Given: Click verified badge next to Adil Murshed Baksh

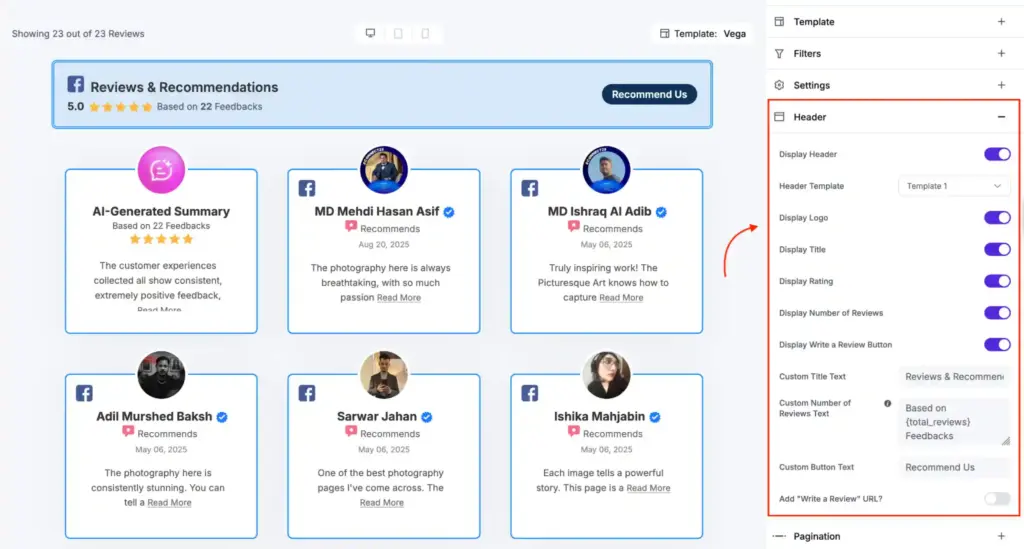Looking at the screenshot, I should pyautogui.click(x=222, y=416).
